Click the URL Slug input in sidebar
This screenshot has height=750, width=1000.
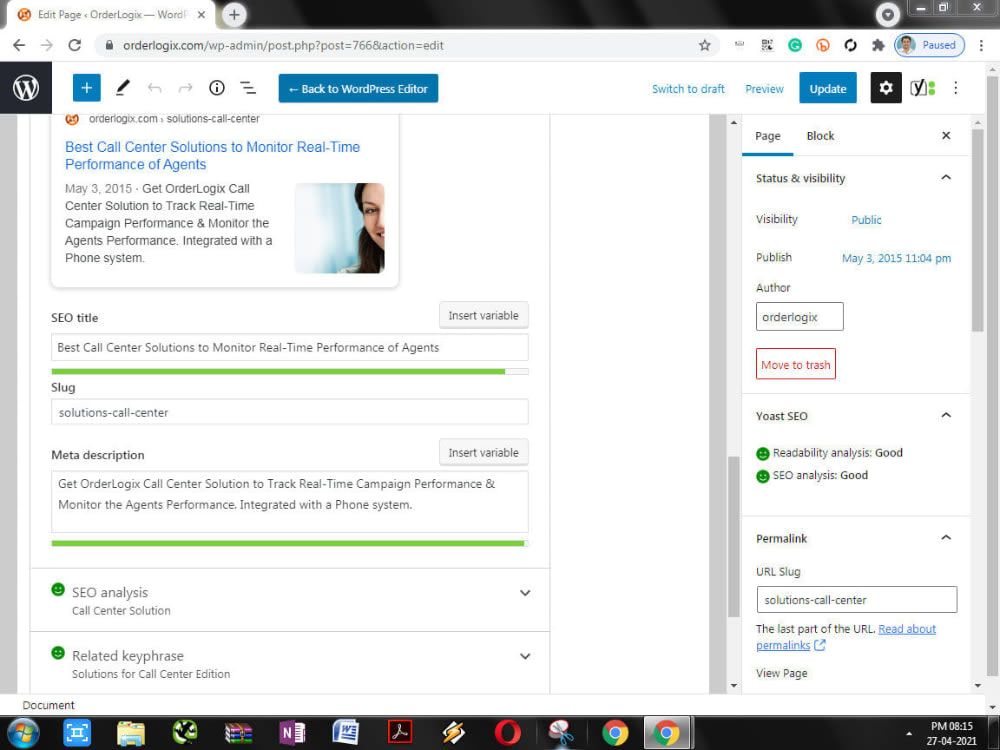coord(856,599)
